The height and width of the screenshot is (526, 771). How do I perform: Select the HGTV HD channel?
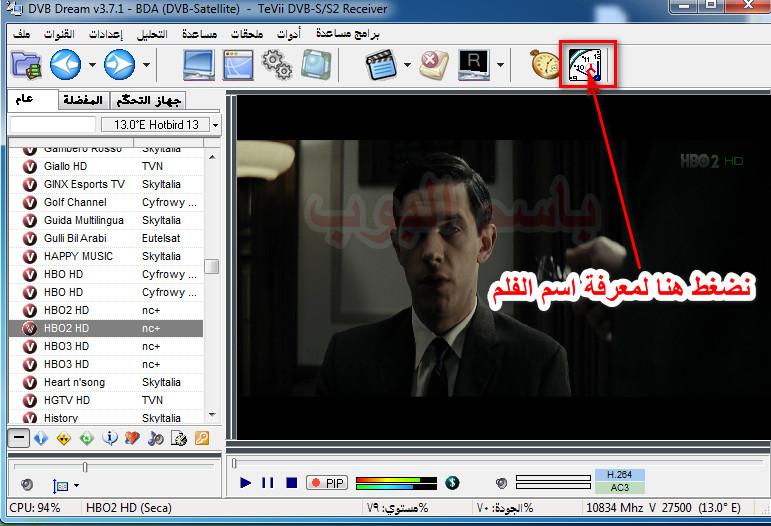[106, 400]
